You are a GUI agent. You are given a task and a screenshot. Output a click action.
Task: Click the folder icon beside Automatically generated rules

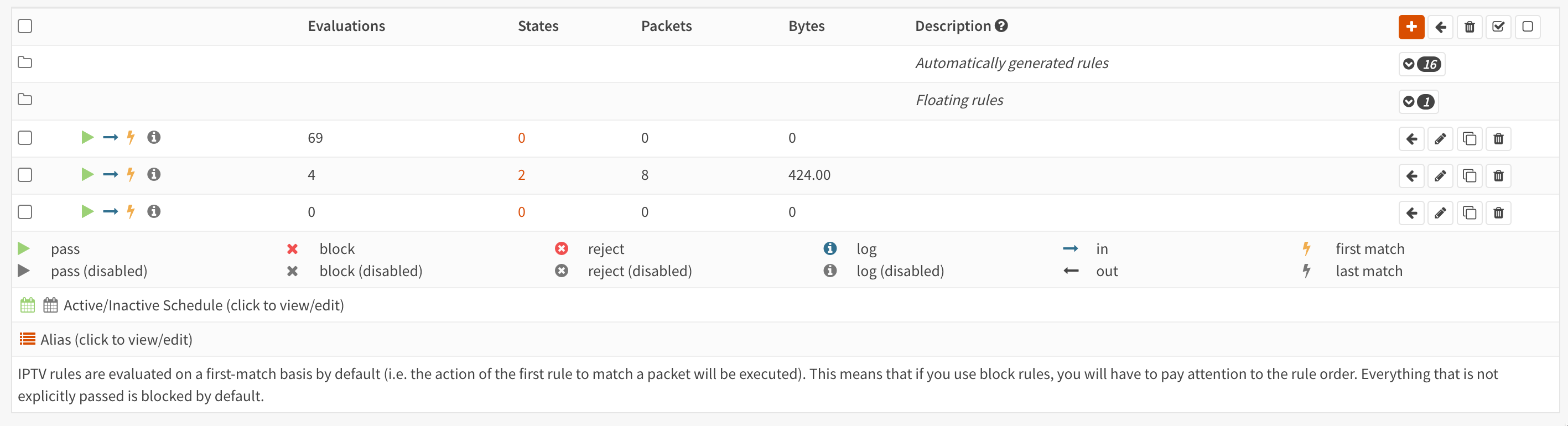click(x=25, y=62)
